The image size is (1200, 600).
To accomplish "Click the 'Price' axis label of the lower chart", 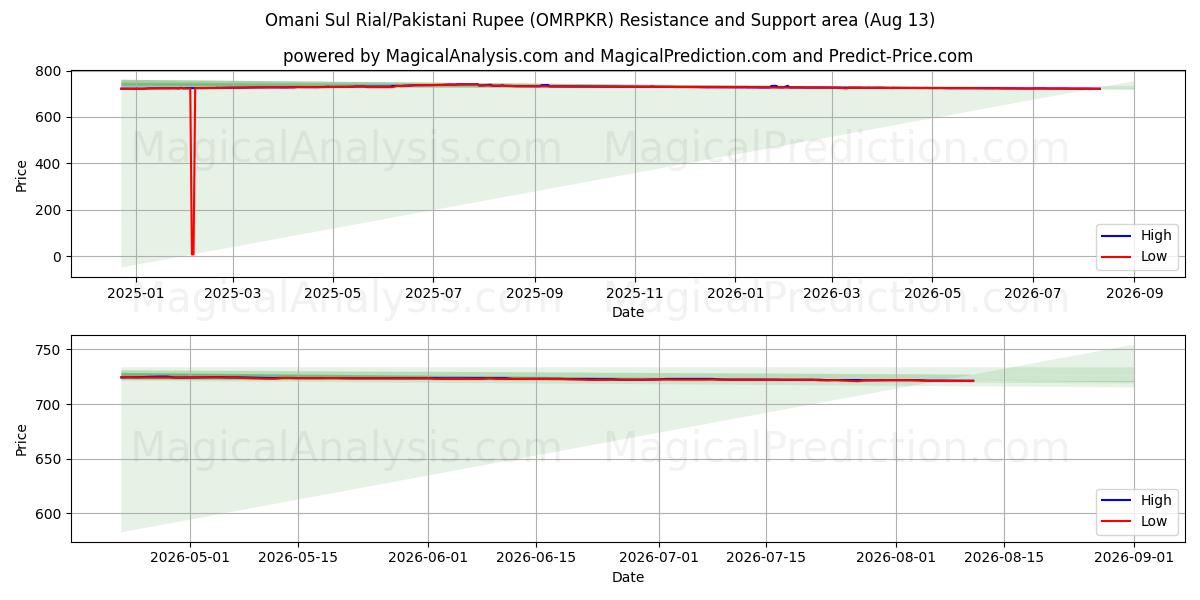I will click(x=22, y=439).
